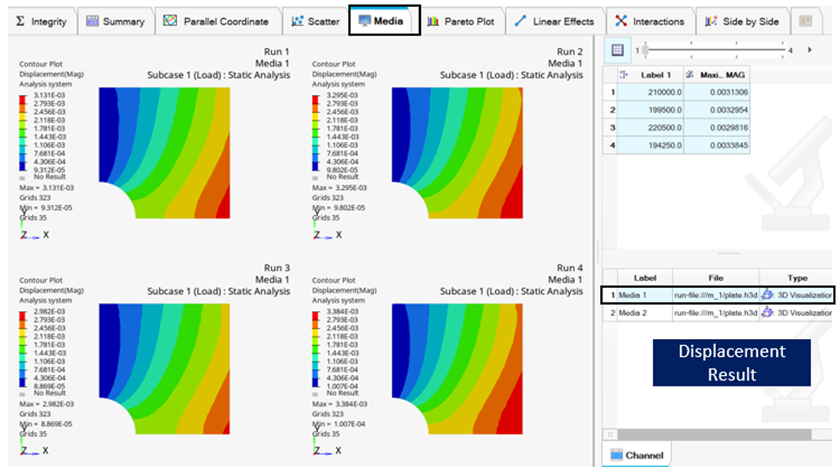The image size is (840, 468).
Task: Click Run 3 Max = 2.982E-03 label
Action: pyautogui.click(x=47, y=404)
